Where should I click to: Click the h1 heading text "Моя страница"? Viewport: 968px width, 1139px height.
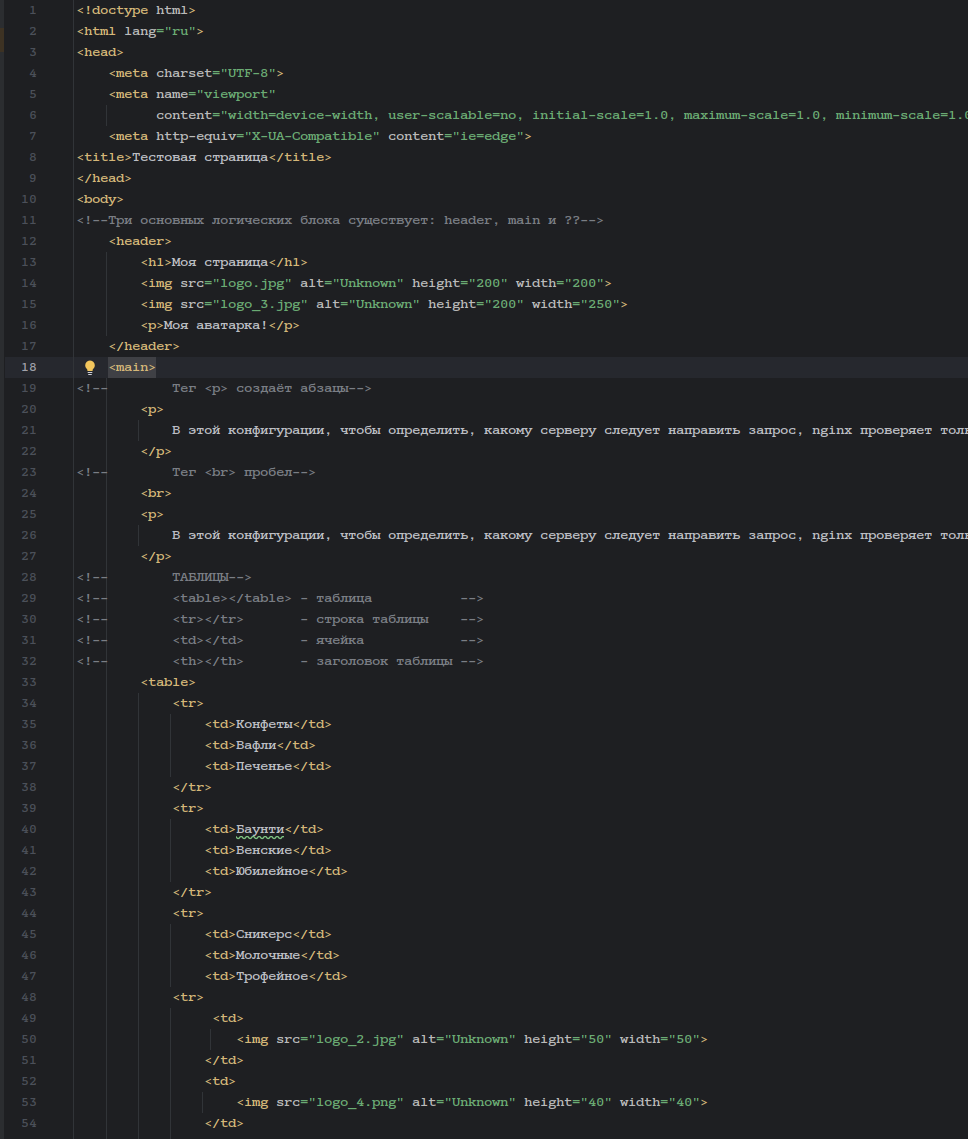220,262
